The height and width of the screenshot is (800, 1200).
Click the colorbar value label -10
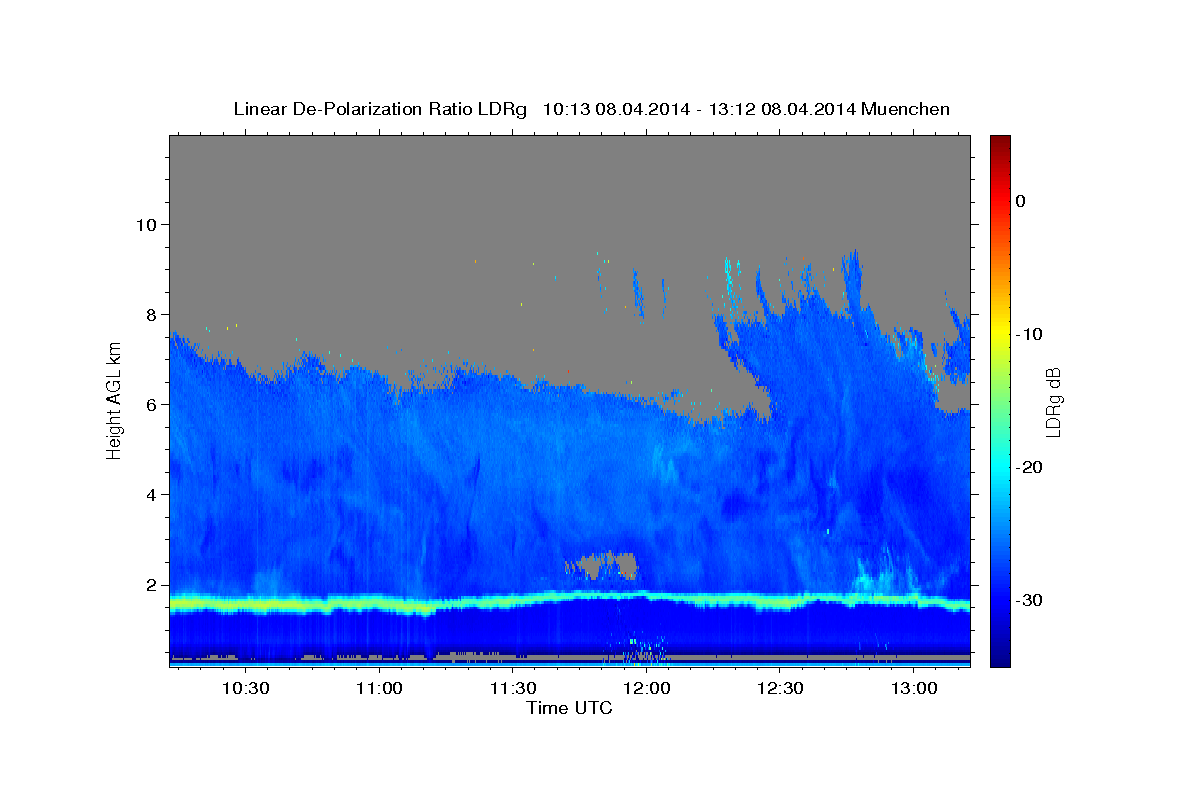coord(1030,334)
